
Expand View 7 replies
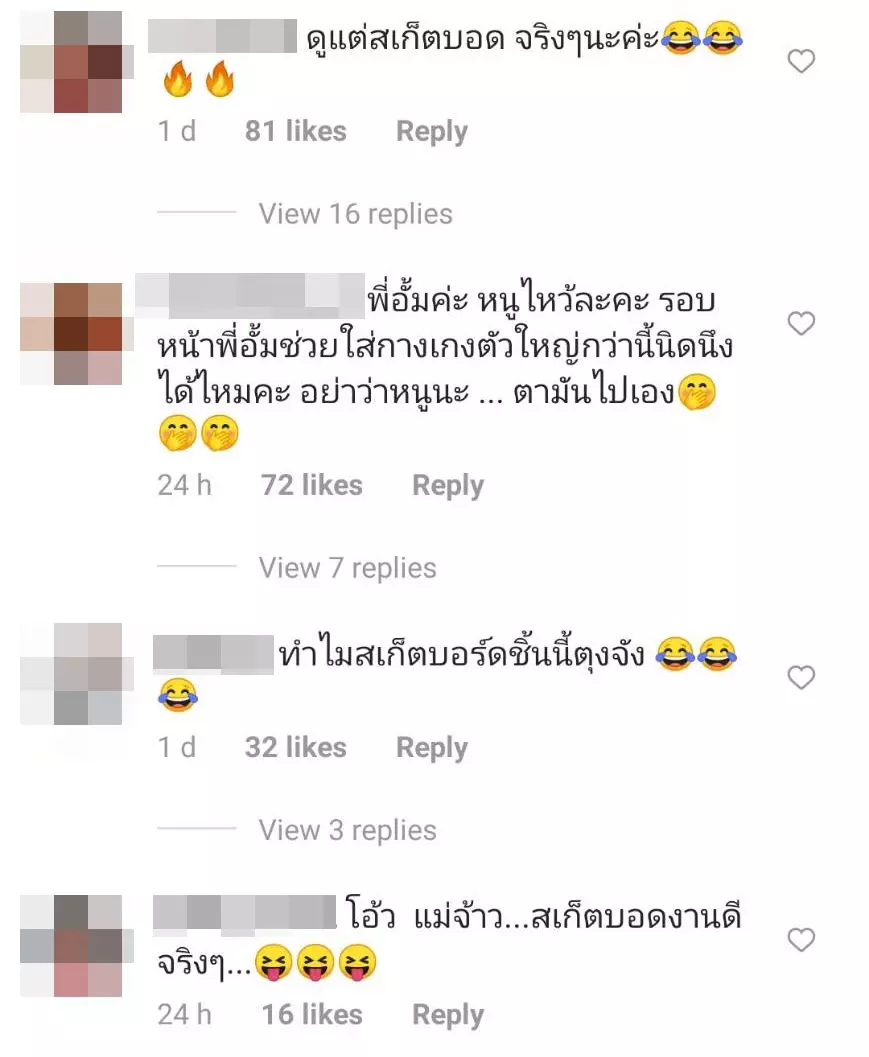(x=347, y=568)
